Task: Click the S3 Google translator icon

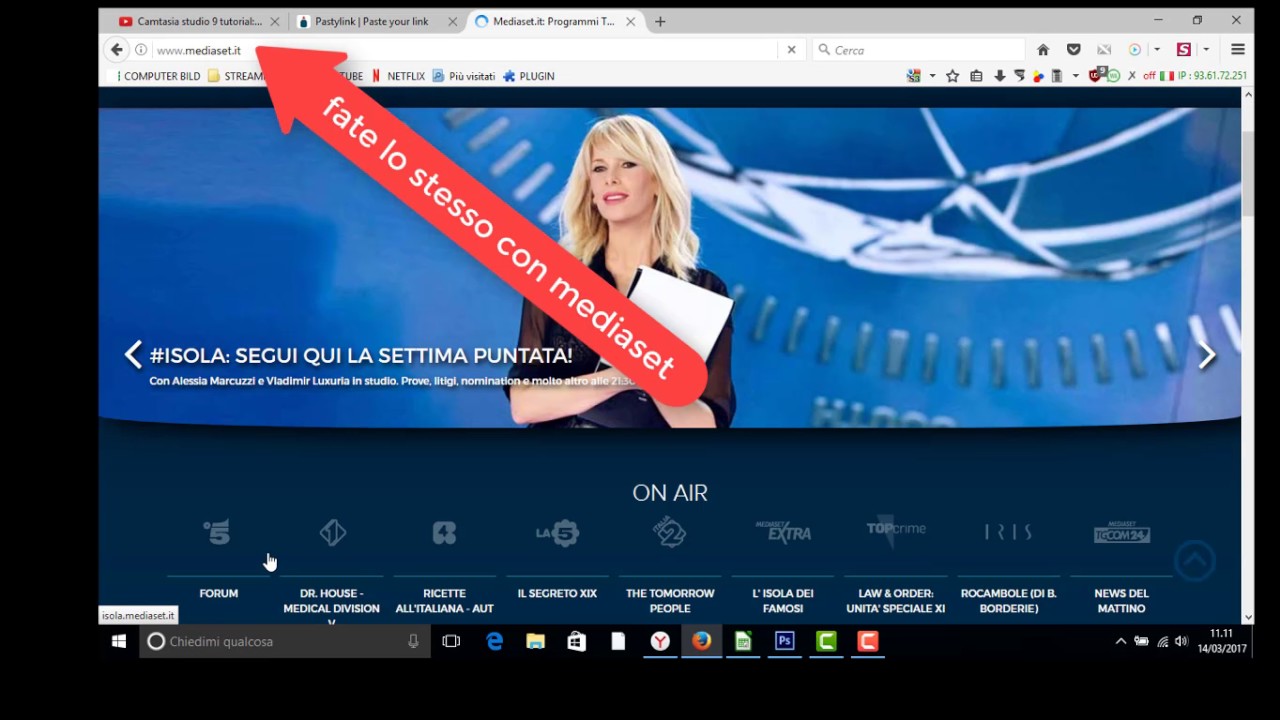Action: pyautogui.click(x=914, y=76)
